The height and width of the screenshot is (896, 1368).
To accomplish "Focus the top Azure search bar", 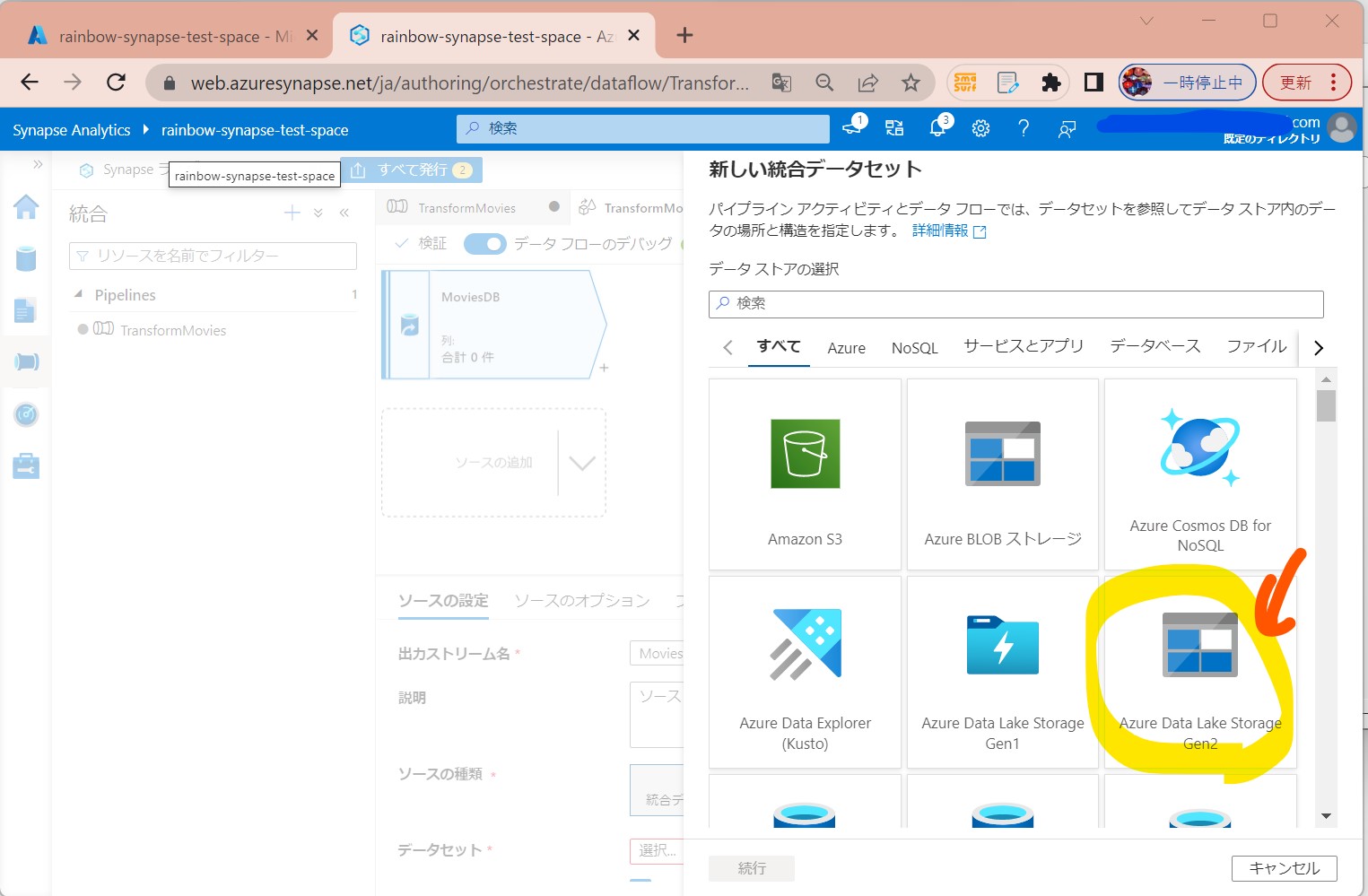I will pos(643,128).
